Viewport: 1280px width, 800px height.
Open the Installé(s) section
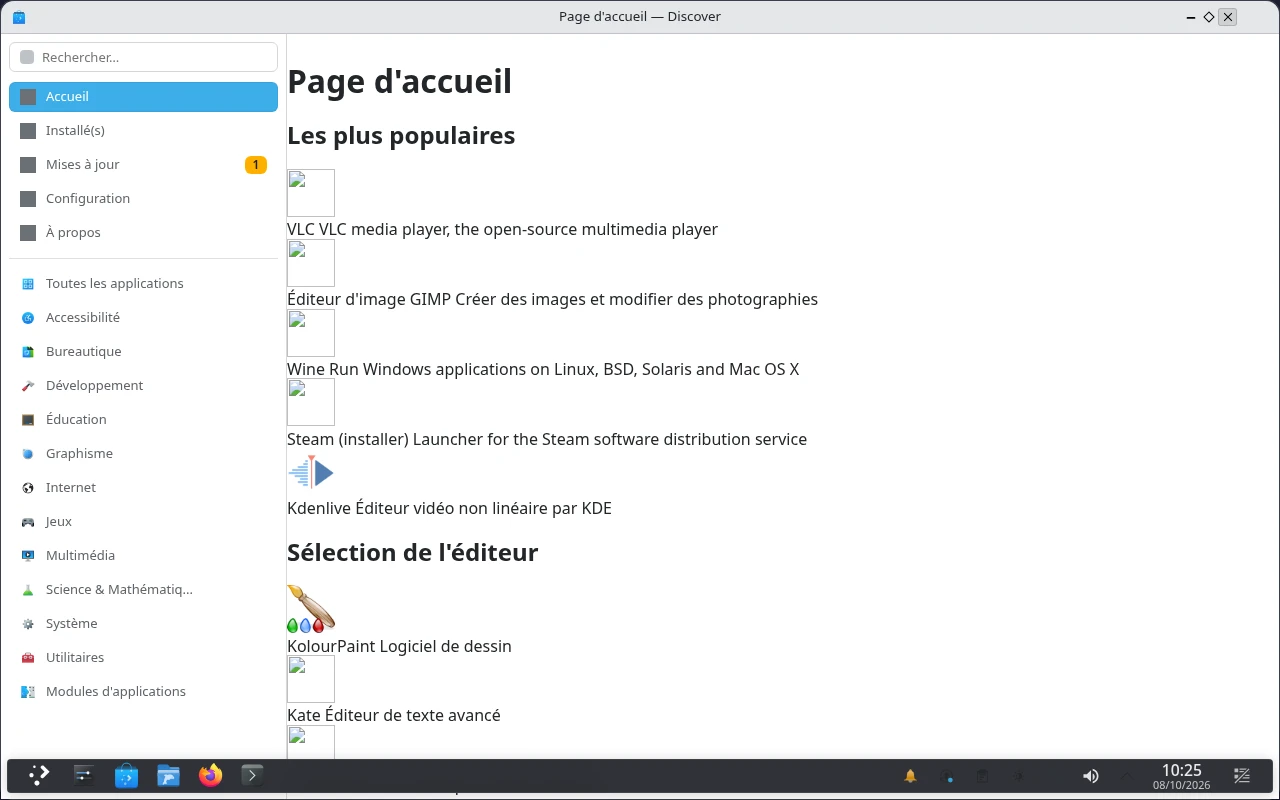143,131
